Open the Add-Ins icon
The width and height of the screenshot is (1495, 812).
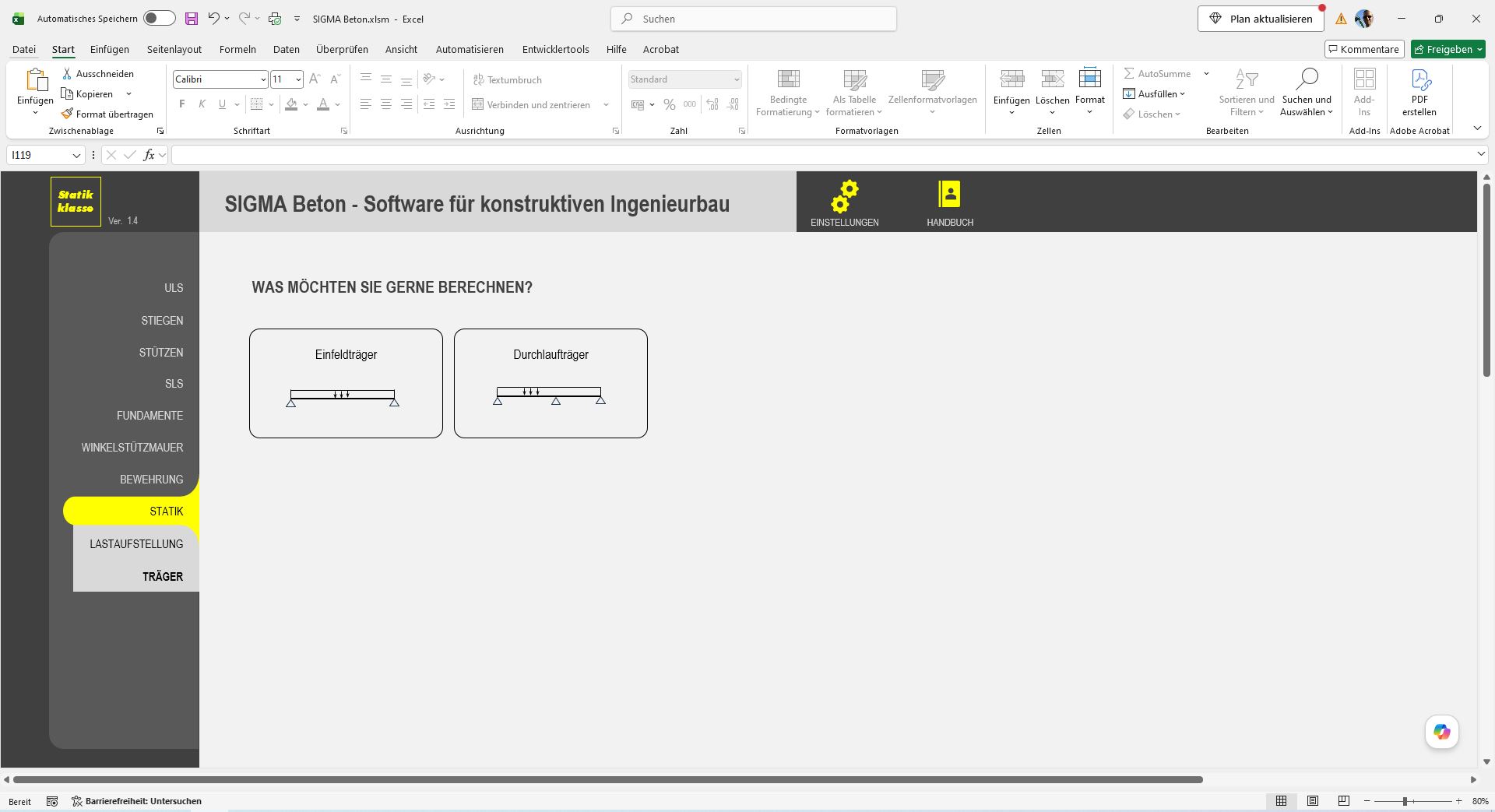tap(1364, 79)
